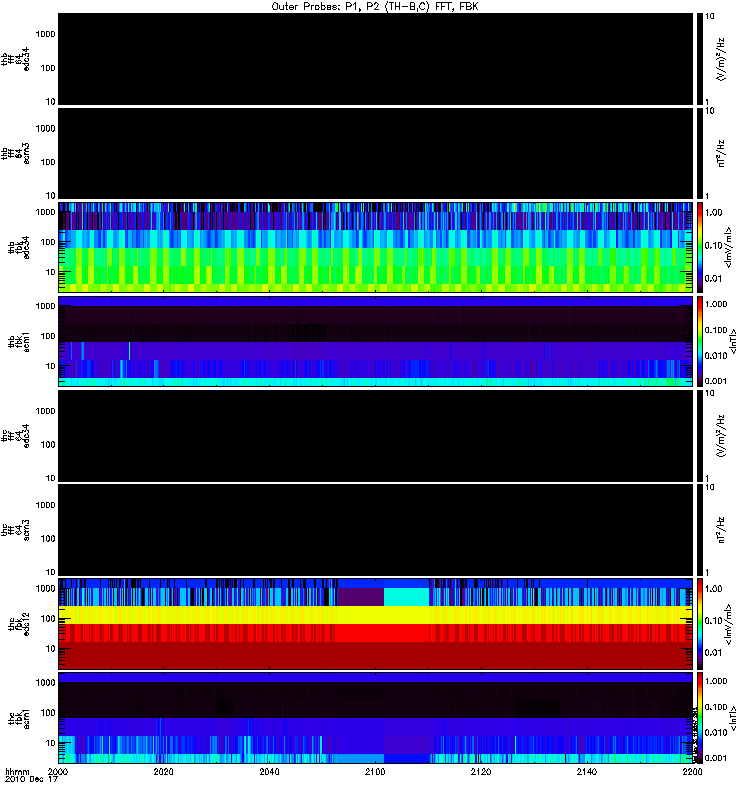Click the 'thc fbk edc12' panel label
Screen dimensions: 750x800
(x=19, y=624)
